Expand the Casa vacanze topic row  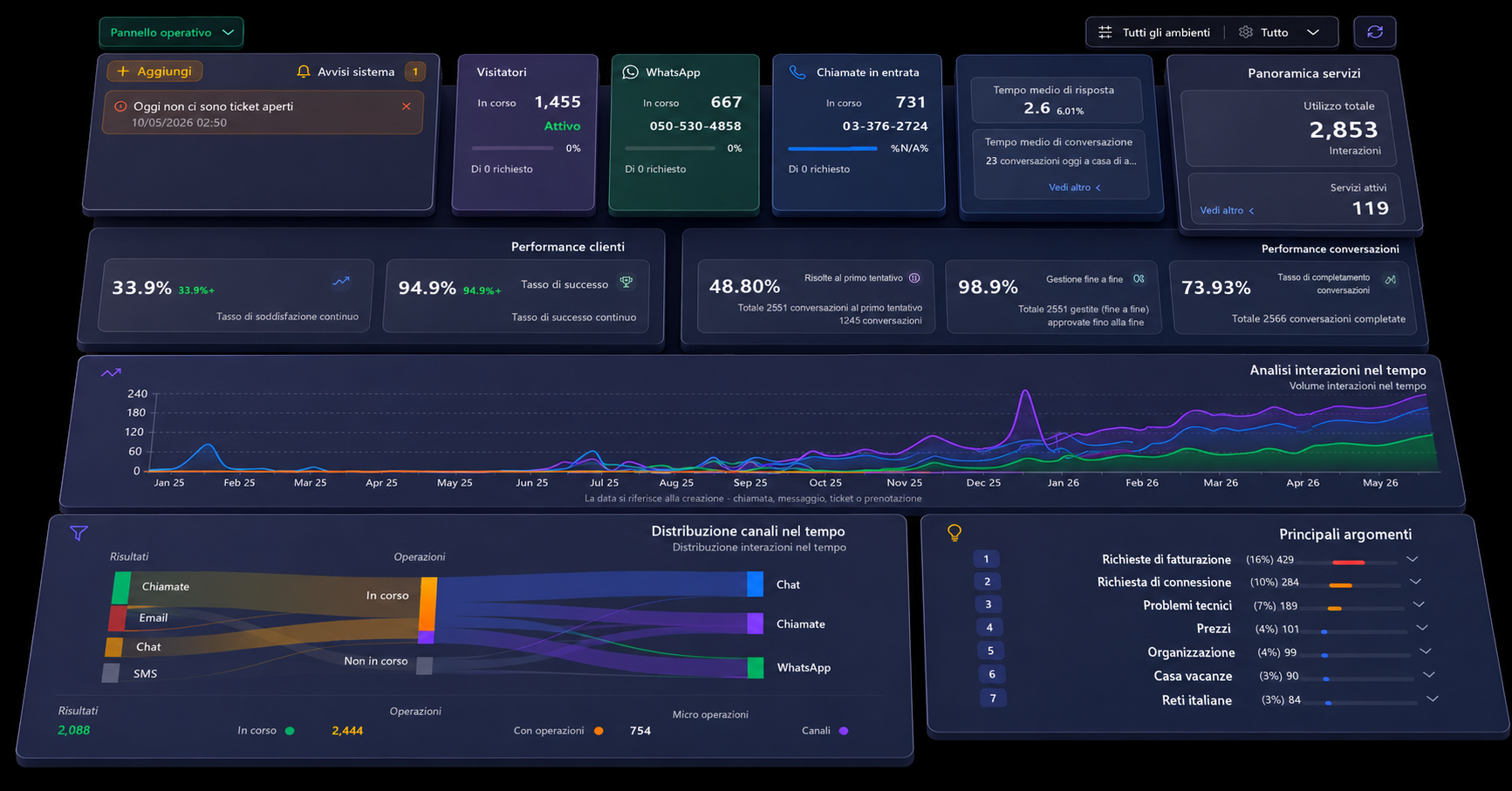click(x=1429, y=675)
